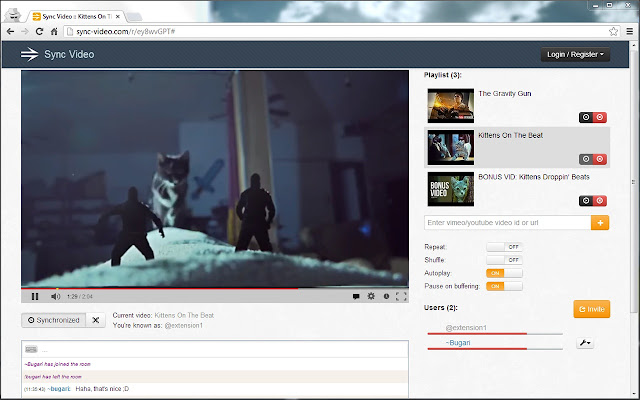Click the Synchronized button
The width and height of the screenshot is (640, 400).
point(54,320)
